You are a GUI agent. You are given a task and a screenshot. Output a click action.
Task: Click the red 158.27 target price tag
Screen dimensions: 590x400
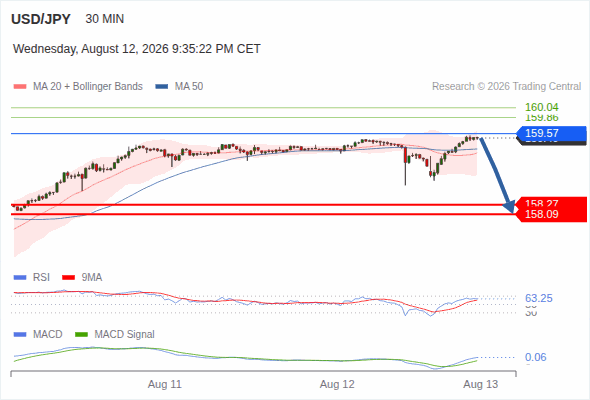pyautogui.click(x=551, y=202)
